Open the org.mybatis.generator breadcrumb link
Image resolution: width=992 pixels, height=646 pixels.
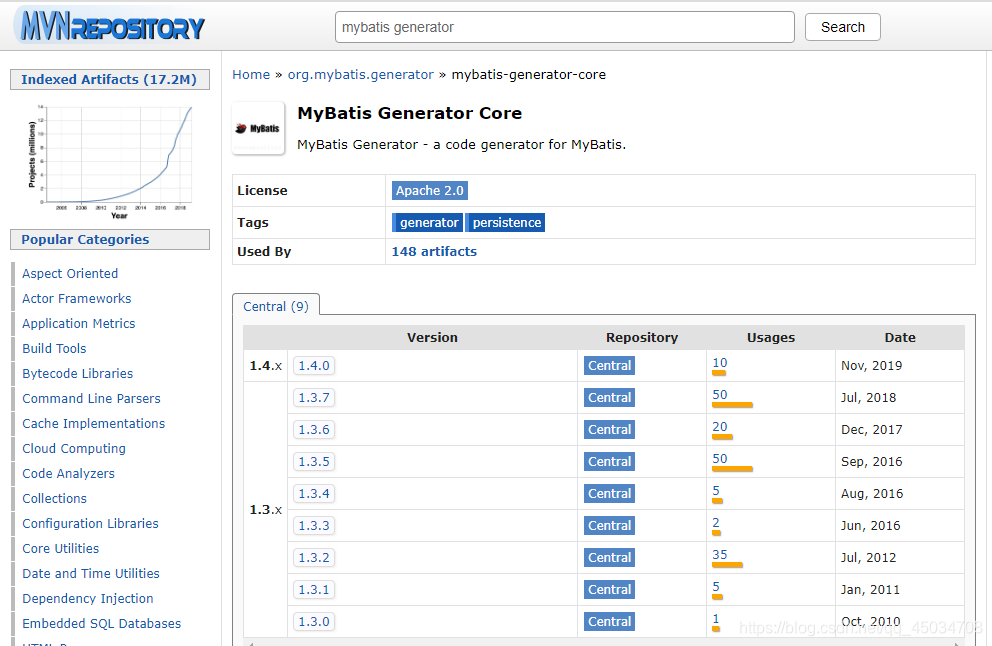tap(360, 74)
